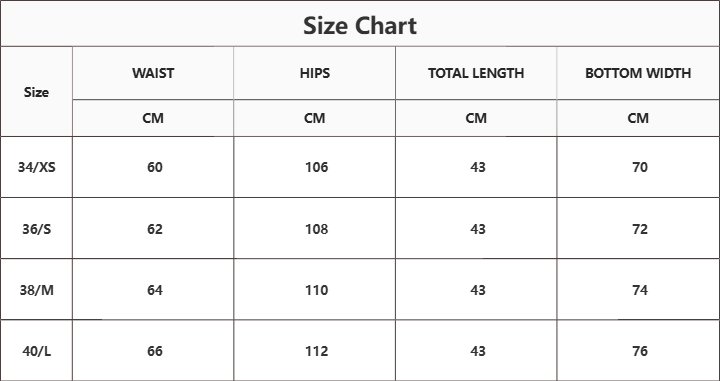Click waist value 66 in 40/L row
Screen dimensions: 720x381
pos(155,351)
